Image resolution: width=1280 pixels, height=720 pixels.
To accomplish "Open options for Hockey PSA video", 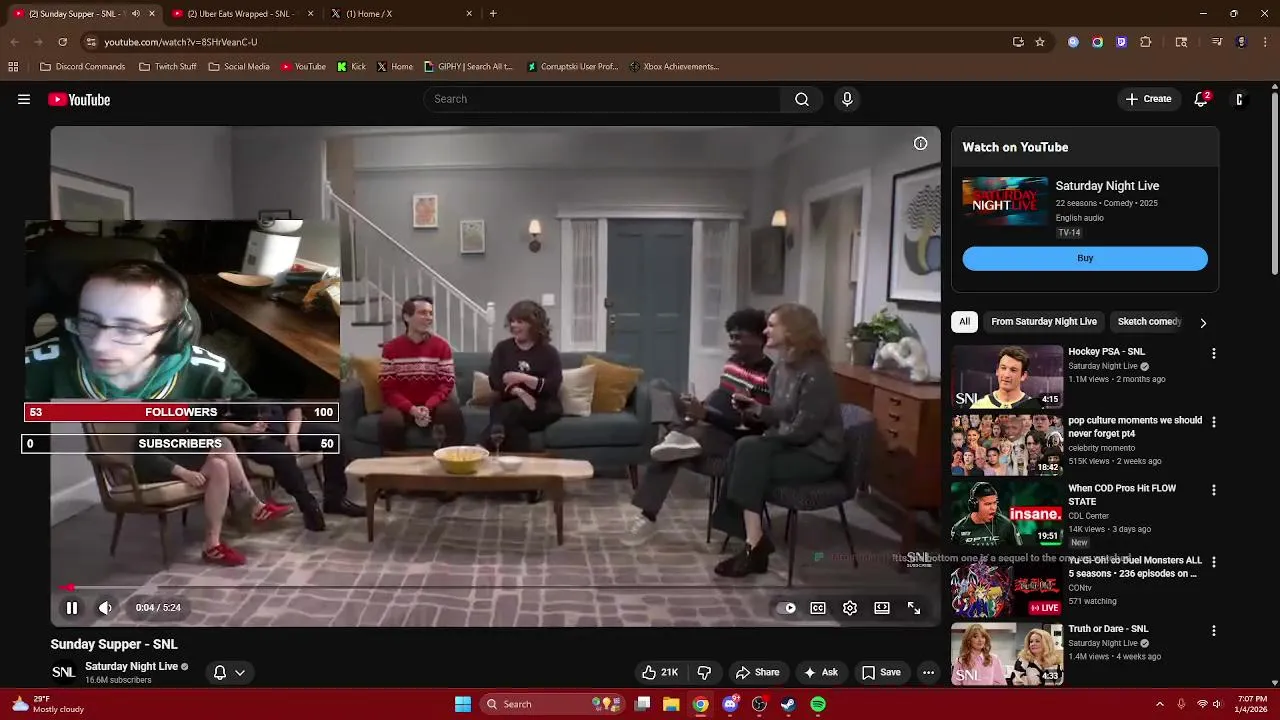I will [1214, 354].
